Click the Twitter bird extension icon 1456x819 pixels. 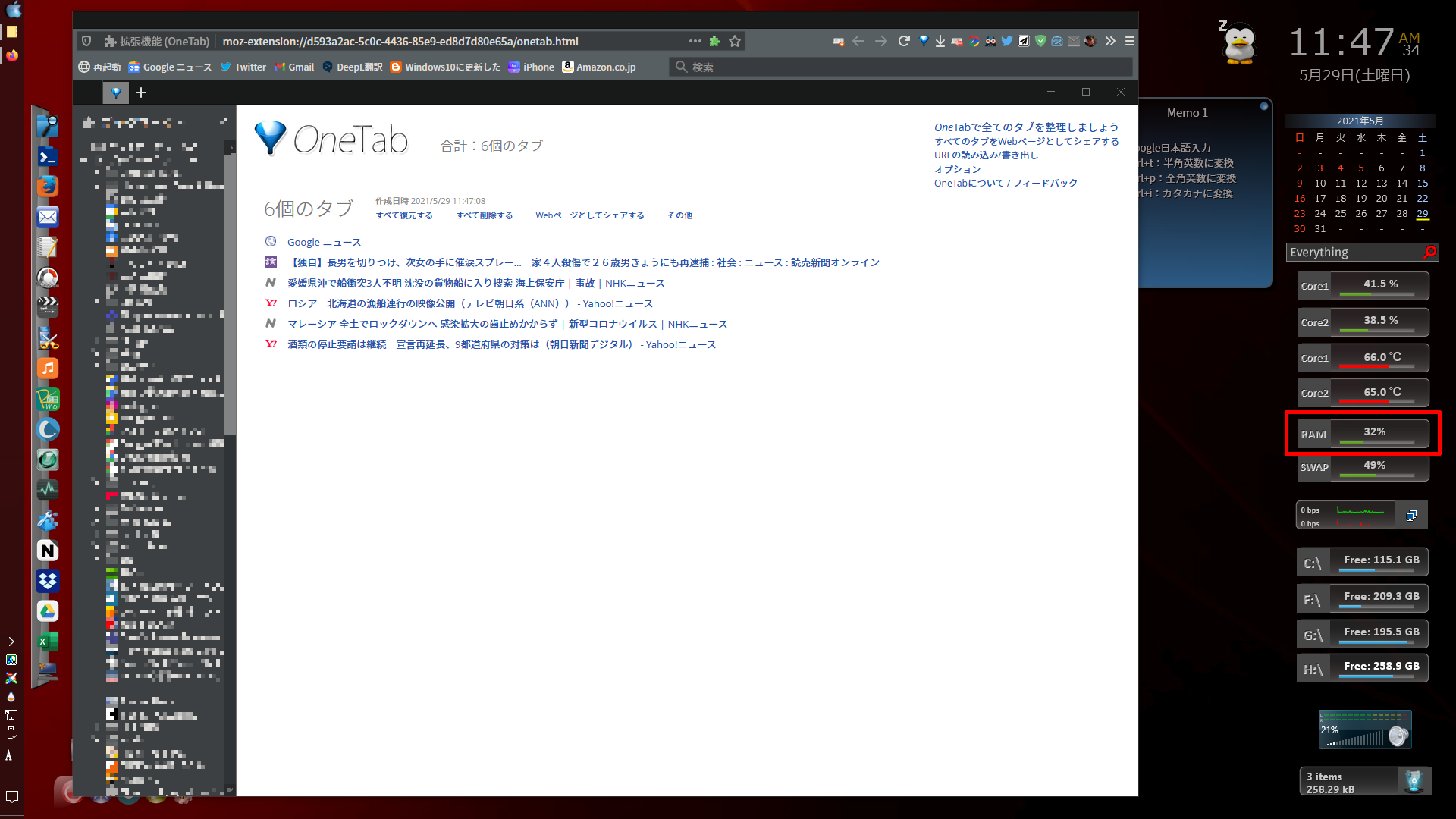tap(1006, 41)
